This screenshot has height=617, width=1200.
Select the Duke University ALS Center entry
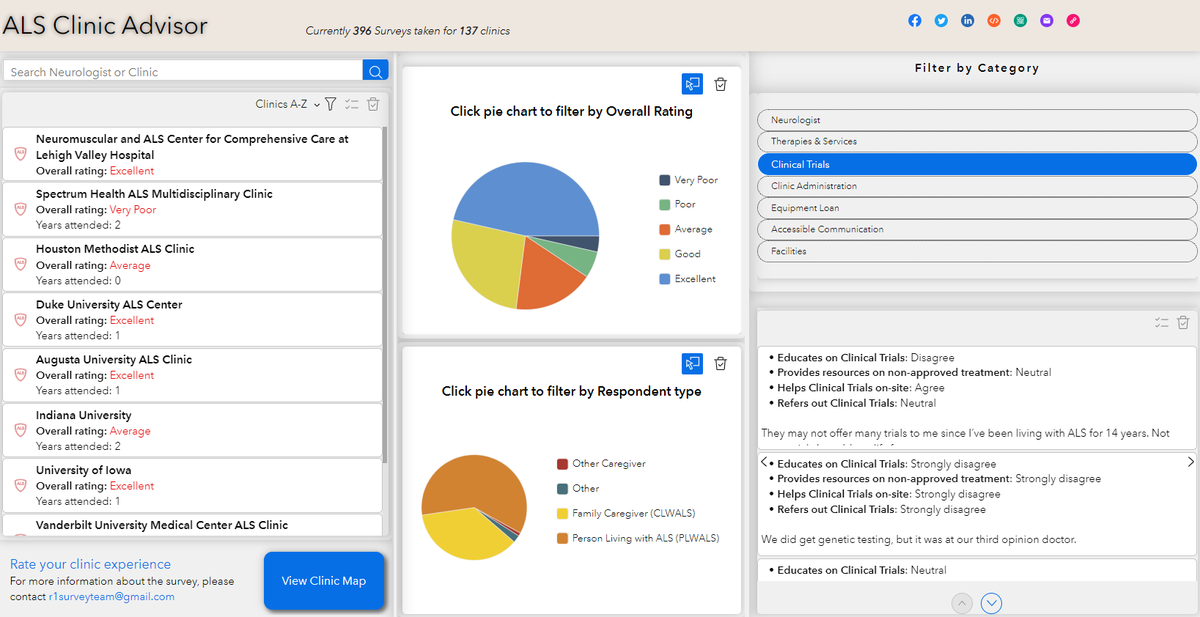192,320
